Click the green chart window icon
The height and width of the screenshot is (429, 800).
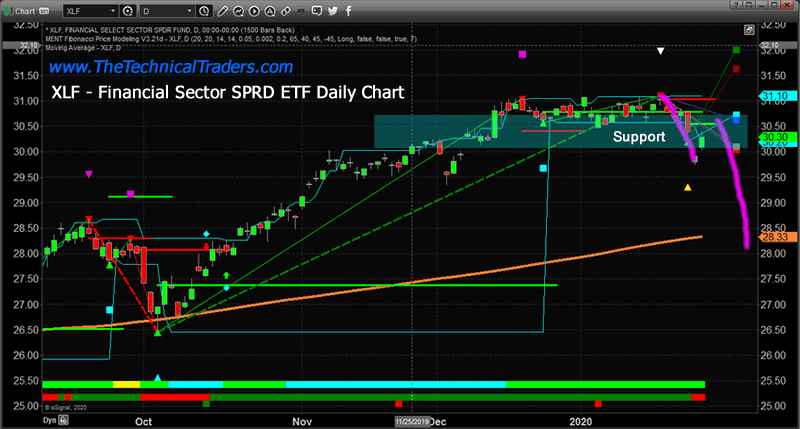click(x=8, y=11)
